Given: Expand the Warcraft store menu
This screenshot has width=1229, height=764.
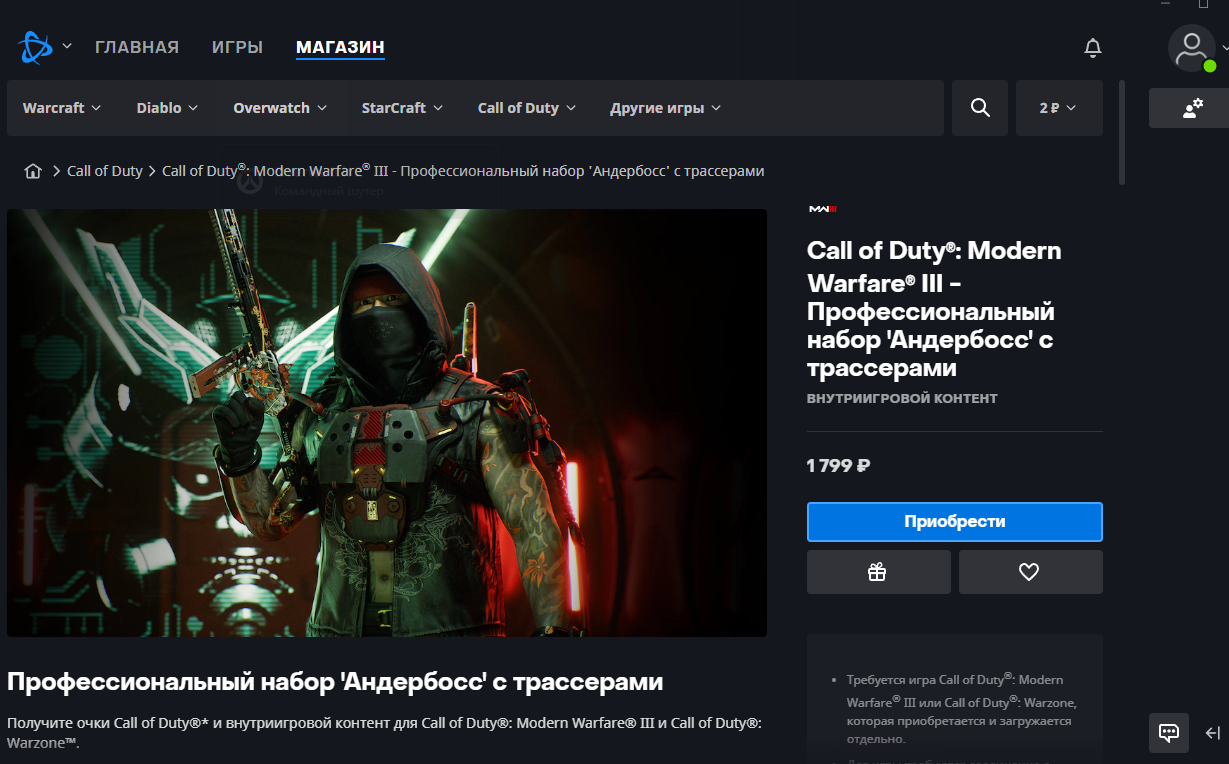Looking at the screenshot, I should pos(62,108).
